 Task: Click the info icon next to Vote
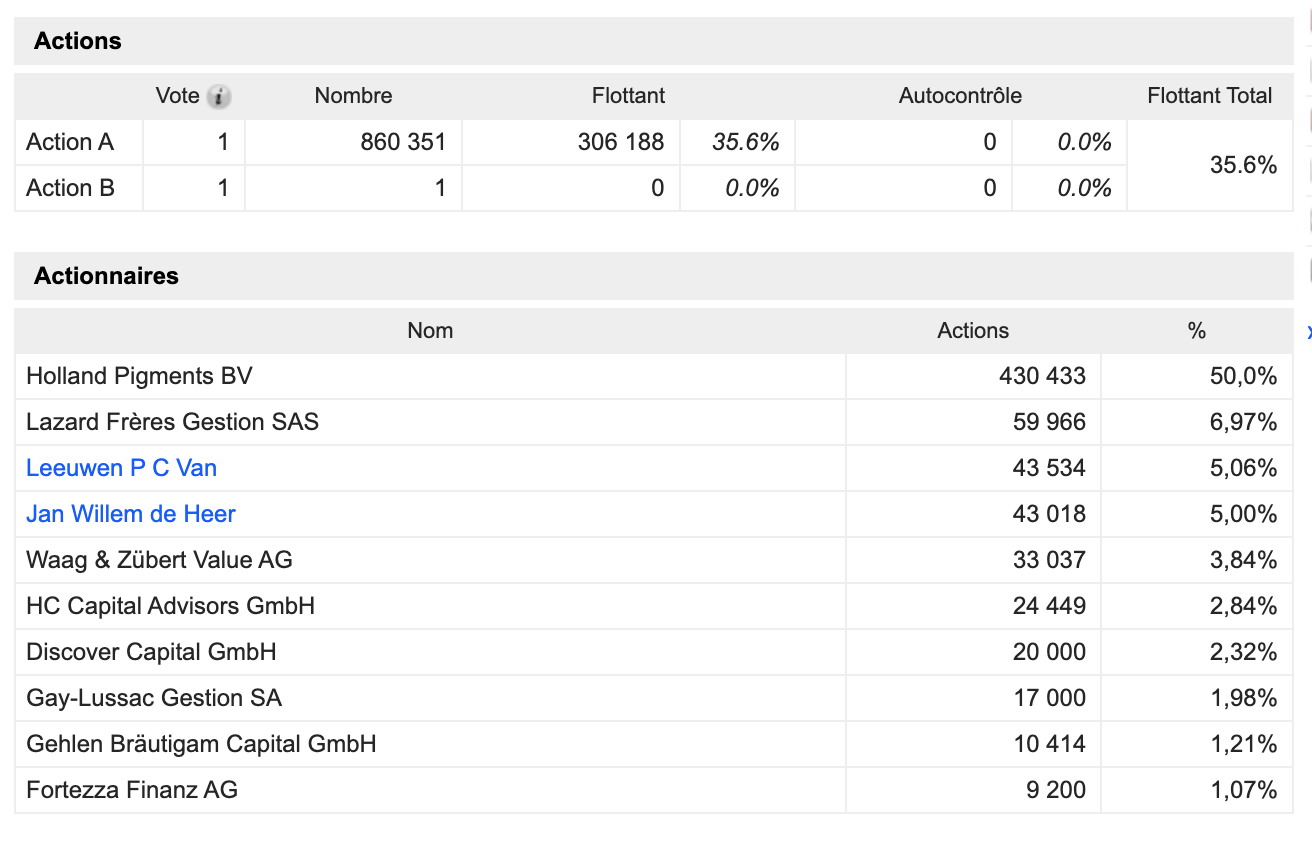pos(218,97)
